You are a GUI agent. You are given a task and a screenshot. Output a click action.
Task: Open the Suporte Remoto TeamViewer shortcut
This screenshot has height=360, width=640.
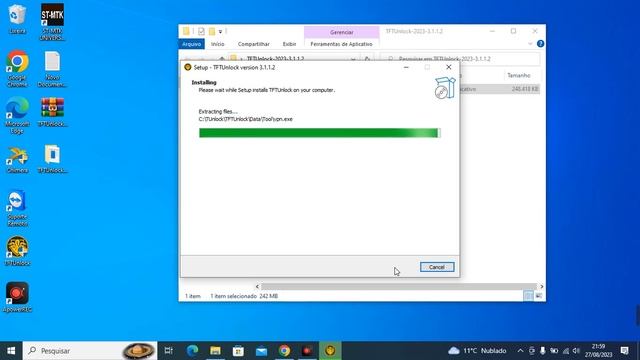(17, 208)
